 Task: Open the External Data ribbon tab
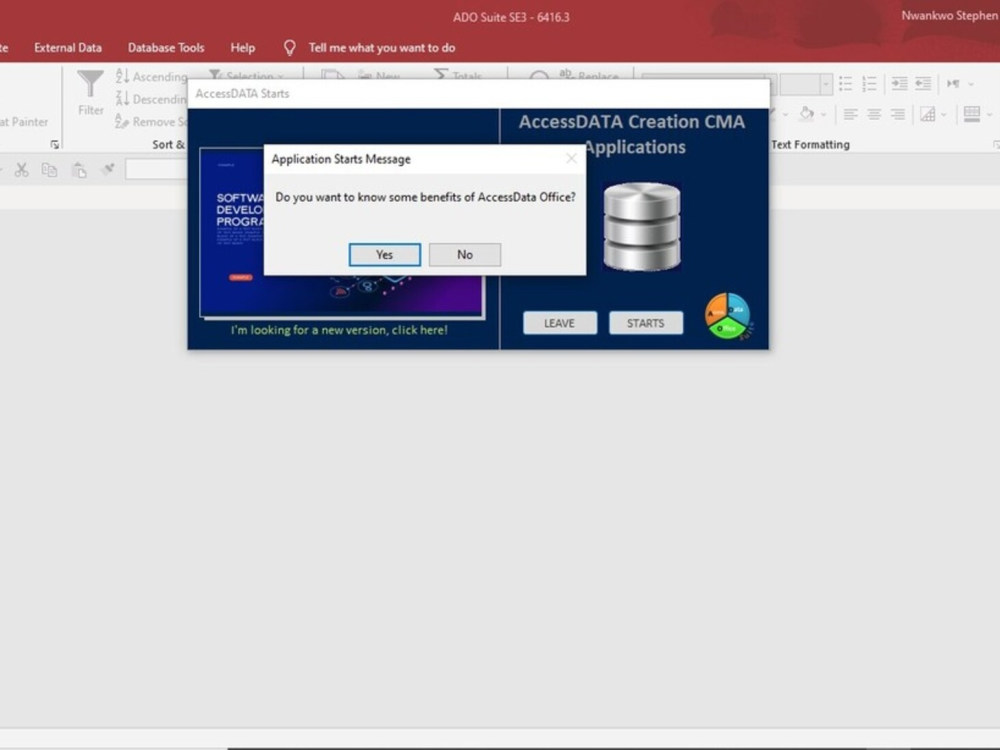68,48
